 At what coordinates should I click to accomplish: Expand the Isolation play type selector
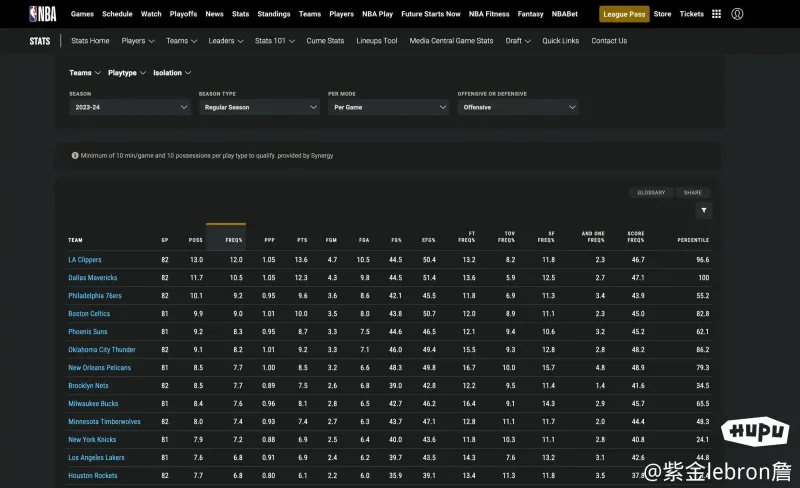click(172, 72)
